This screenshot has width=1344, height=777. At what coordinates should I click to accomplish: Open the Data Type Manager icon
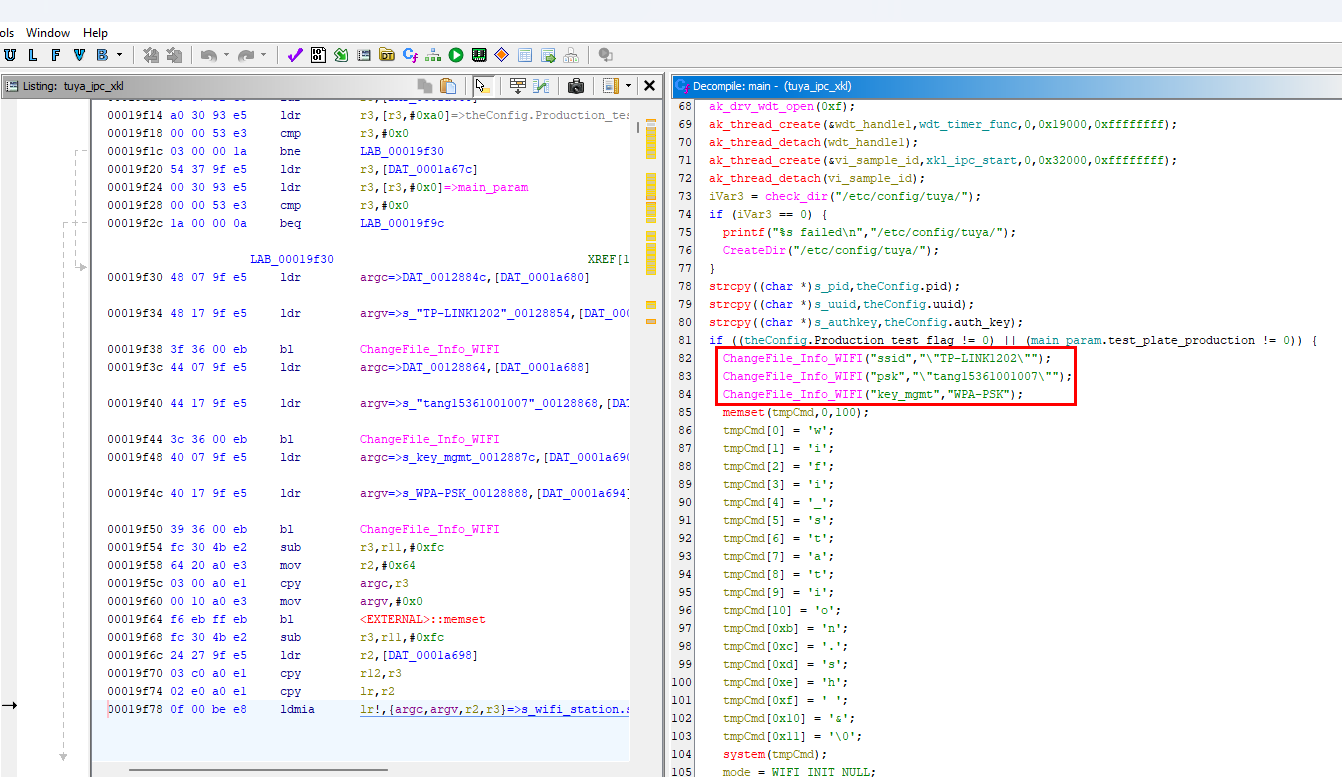coord(387,55)
